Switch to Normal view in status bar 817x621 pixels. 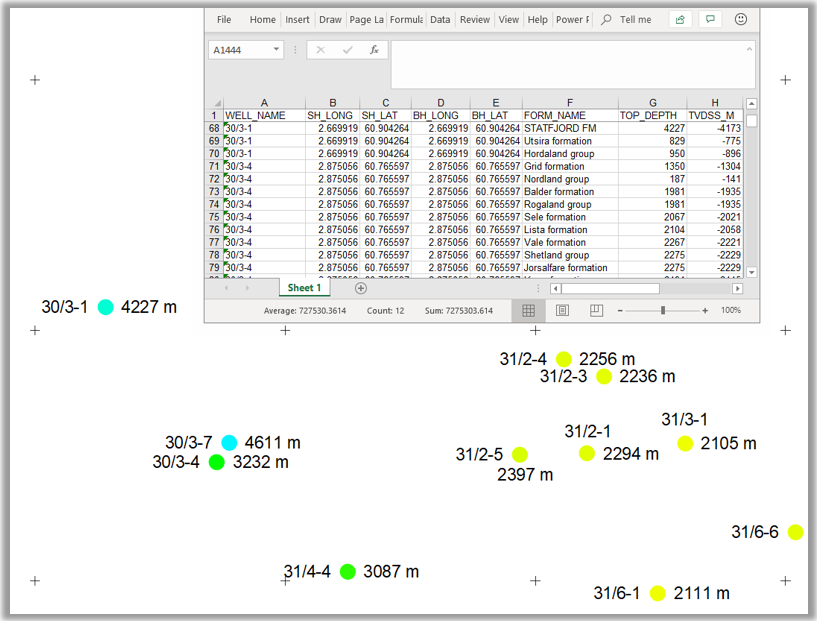point(528,311)
